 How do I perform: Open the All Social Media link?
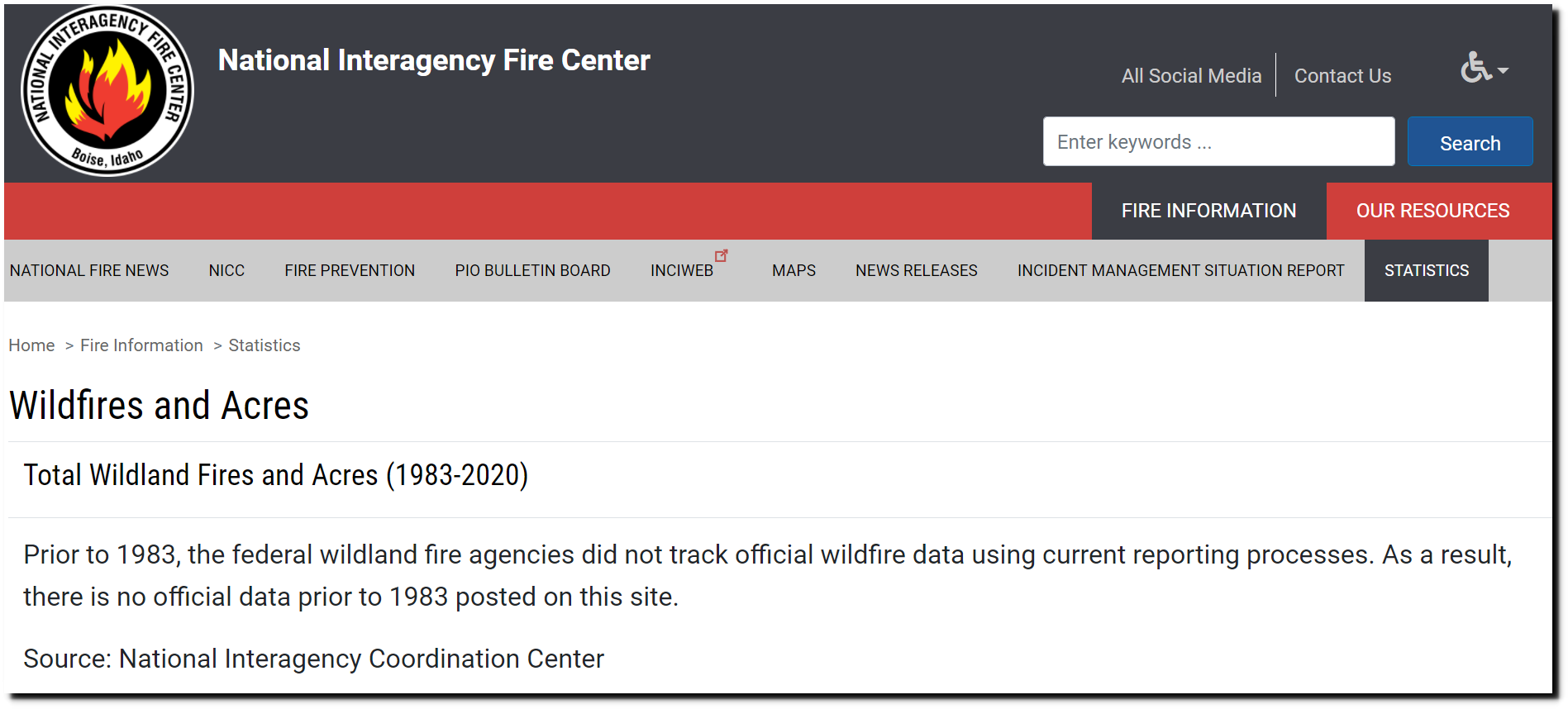pos(1191,76)
